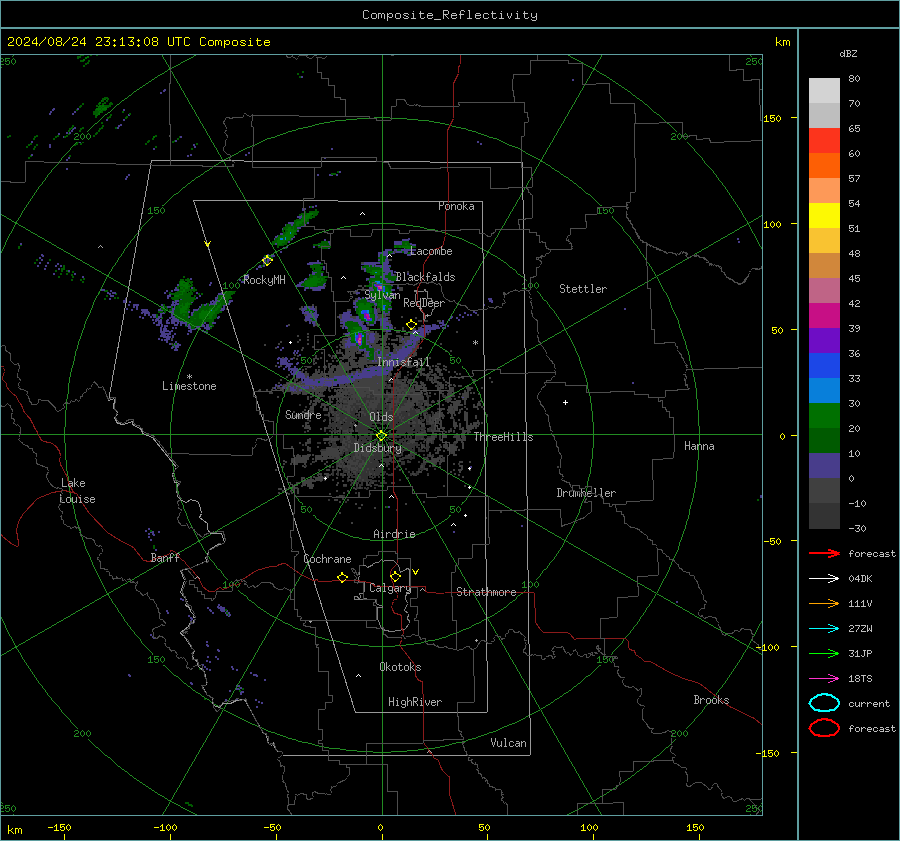
Task: Select the magenta swatch in the dBZ scale
Action: (824, 316)
